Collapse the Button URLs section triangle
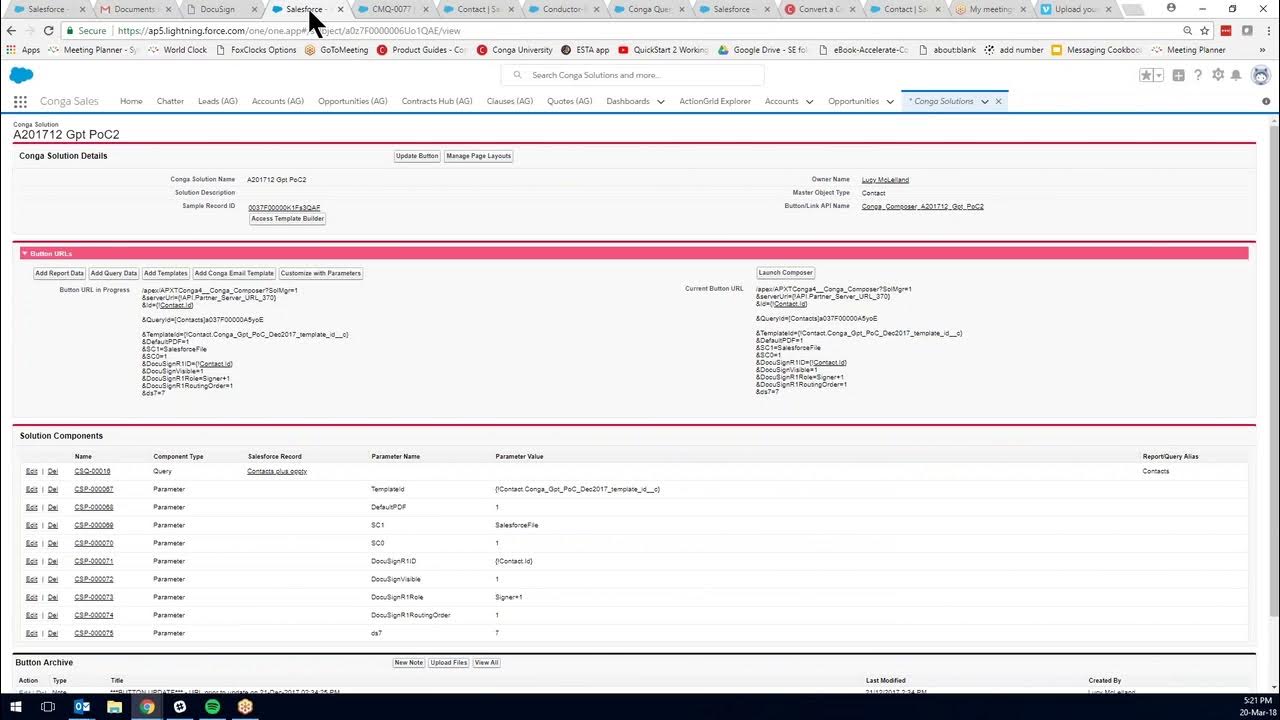Viewport: 1280px width, 720px height. tap(24, 253)
